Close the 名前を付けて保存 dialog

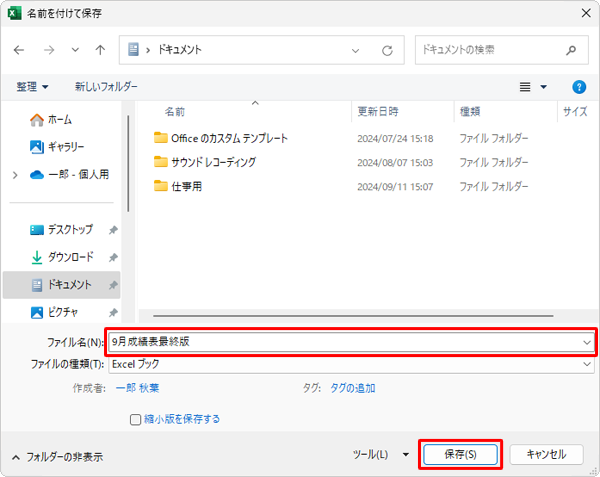585,13
